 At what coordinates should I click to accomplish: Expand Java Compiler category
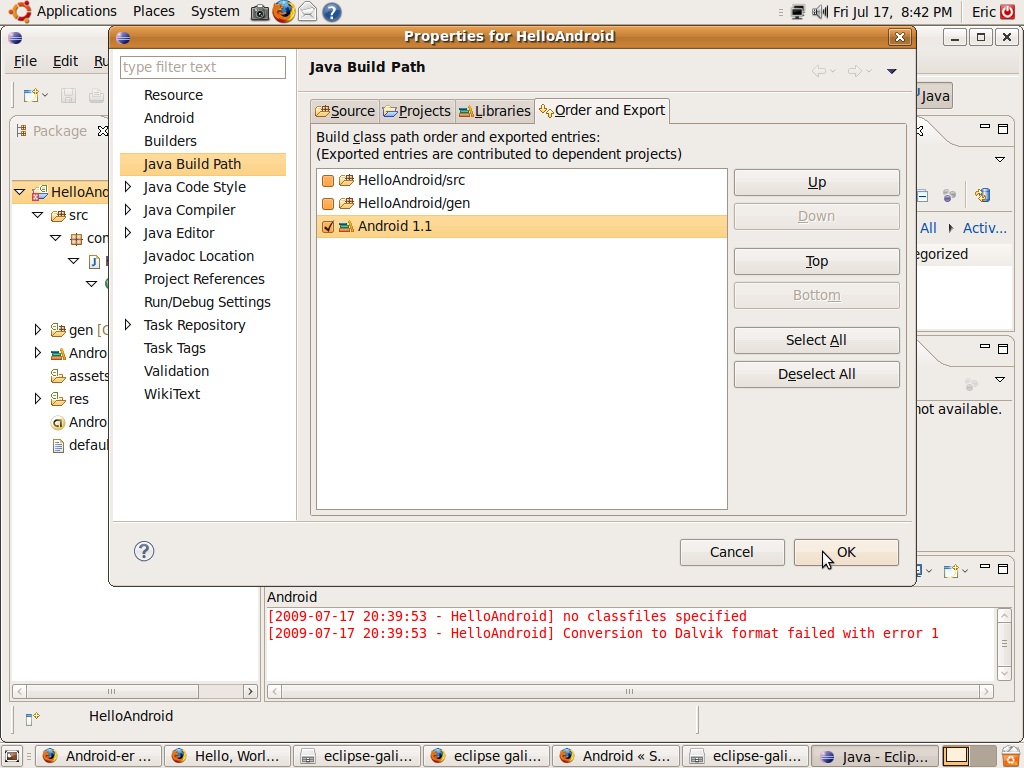coord(128,210)
